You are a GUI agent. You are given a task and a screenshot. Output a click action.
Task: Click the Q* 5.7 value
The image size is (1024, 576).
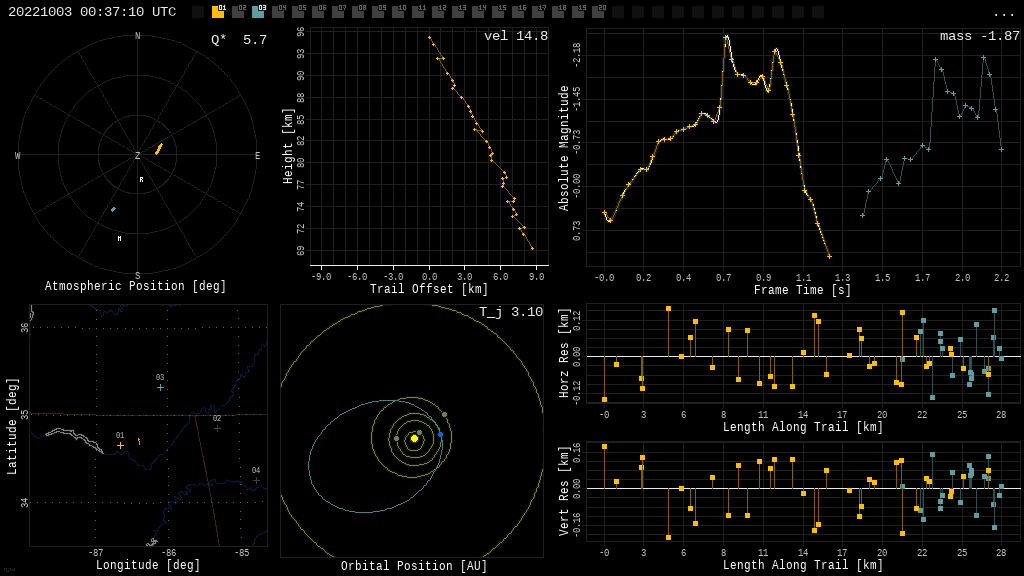pos(238,40)
